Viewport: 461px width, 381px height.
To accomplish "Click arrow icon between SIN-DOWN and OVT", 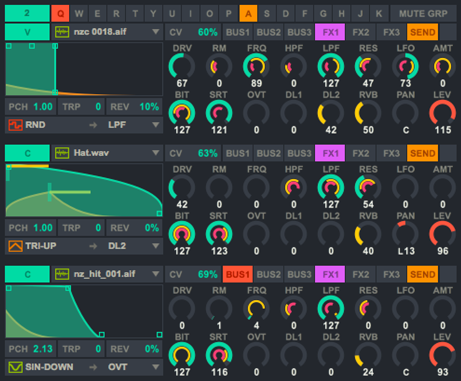I will [x=93, y=367].
